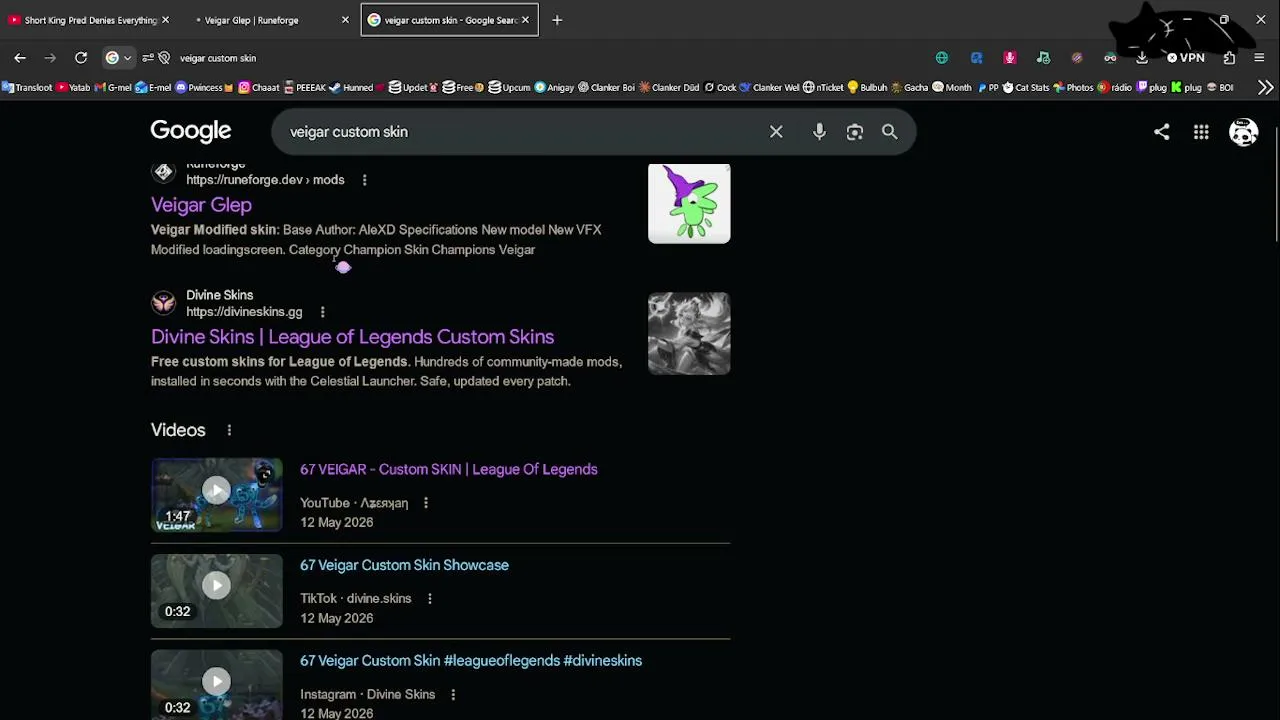Open the Transloot bookmark
Screen dimensions: 1280x720
click(27, 88)
